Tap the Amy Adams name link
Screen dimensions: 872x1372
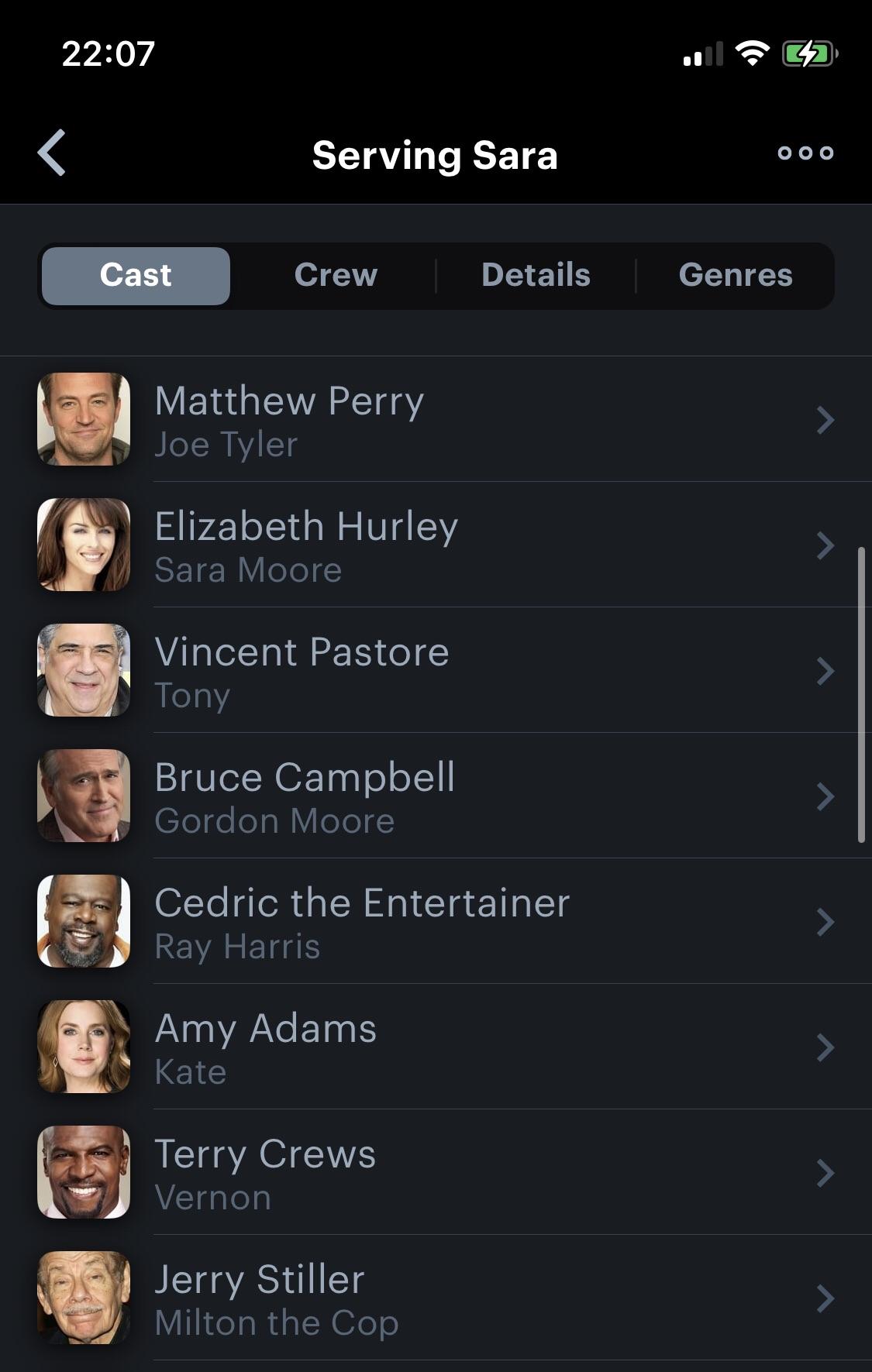coord(266,1029)
